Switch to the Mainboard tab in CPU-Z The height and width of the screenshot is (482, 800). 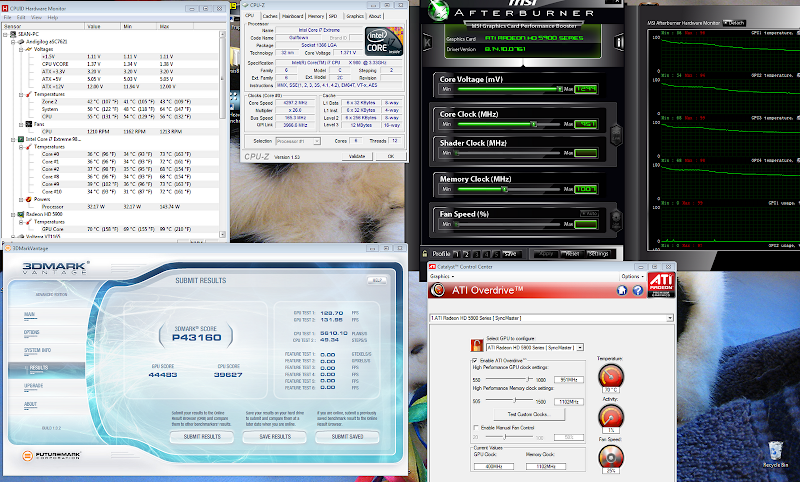coord(293,16)
